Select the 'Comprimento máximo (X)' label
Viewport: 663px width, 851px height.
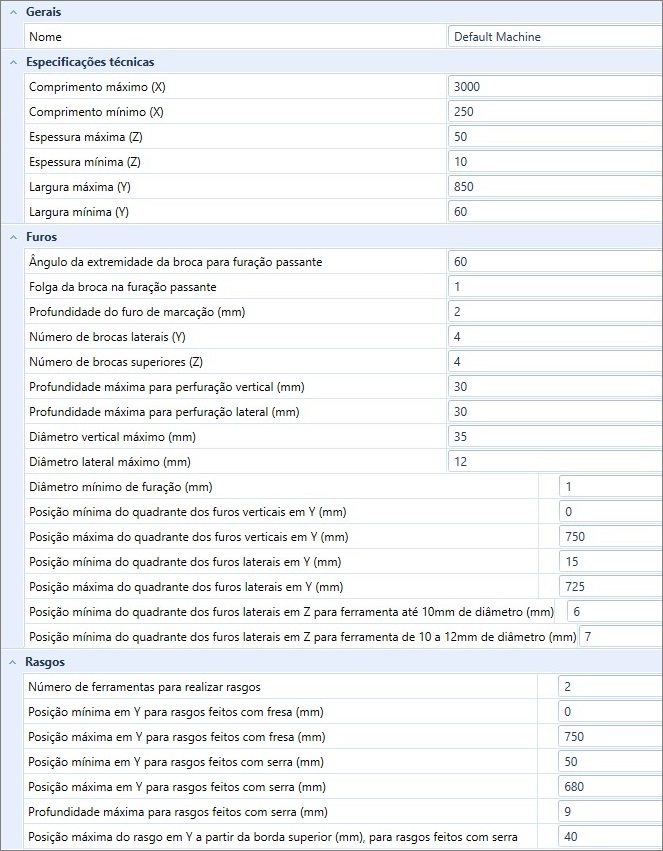97,87
